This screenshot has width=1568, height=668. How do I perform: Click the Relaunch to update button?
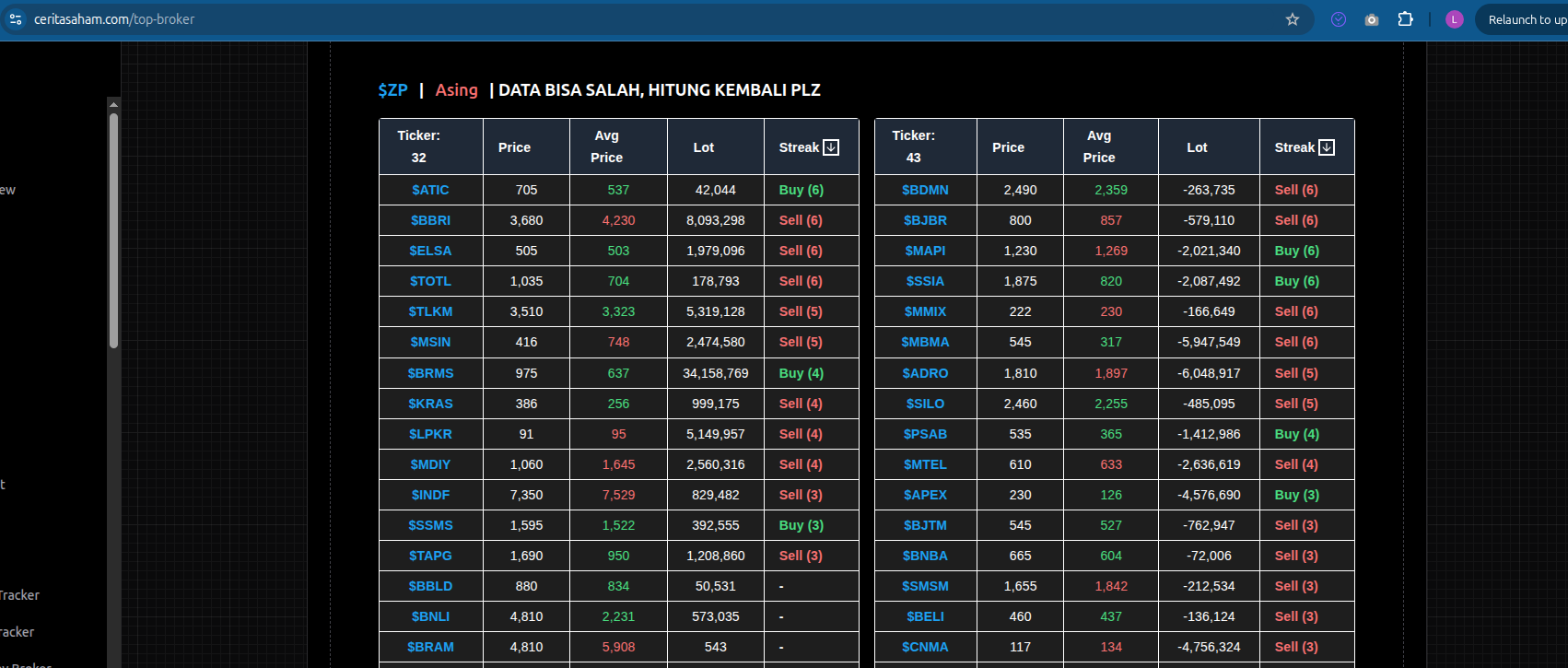tap(1525, 19)
